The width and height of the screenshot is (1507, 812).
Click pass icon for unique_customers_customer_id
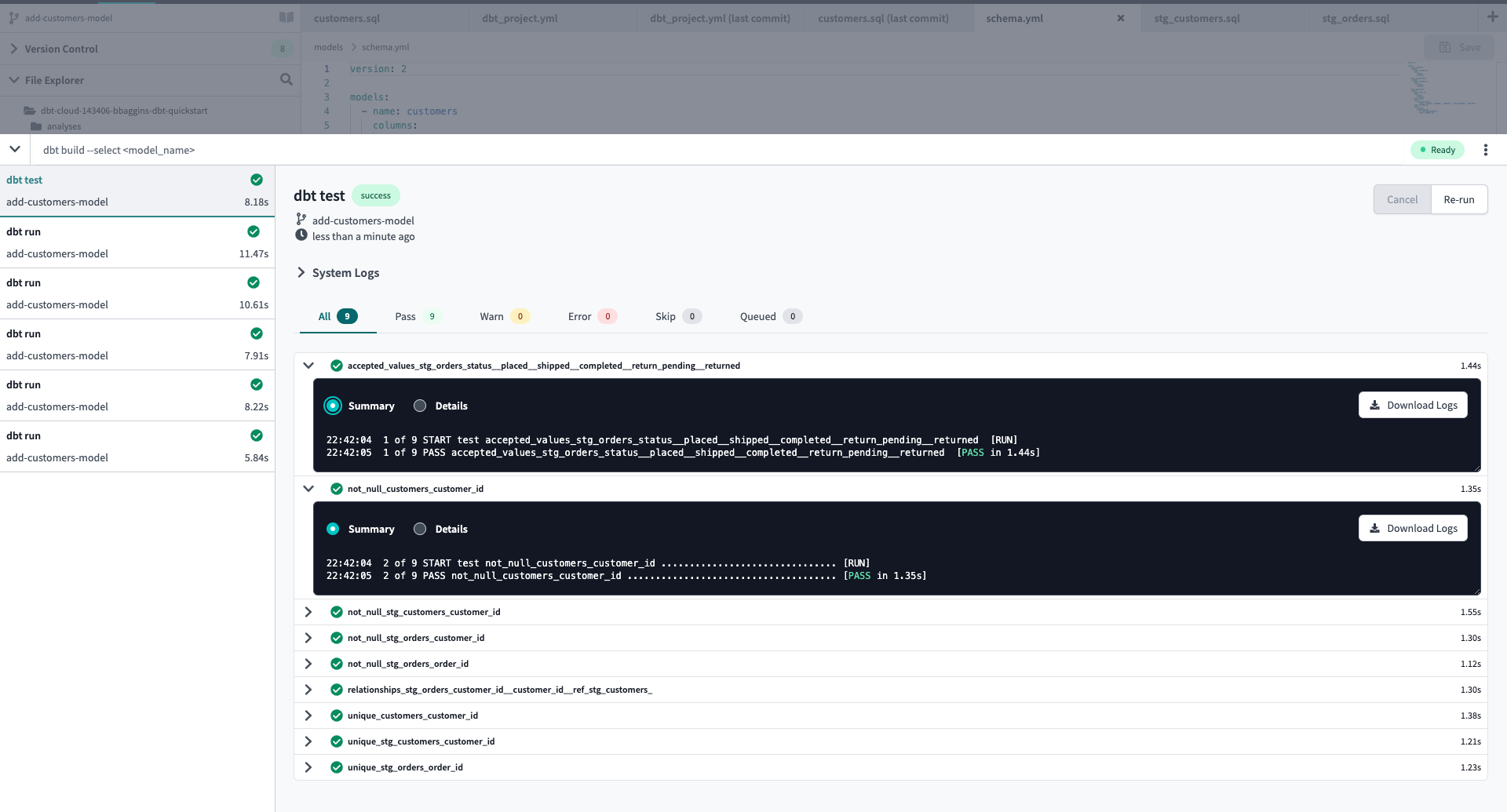pyautogui.click(x=337, y=716)
